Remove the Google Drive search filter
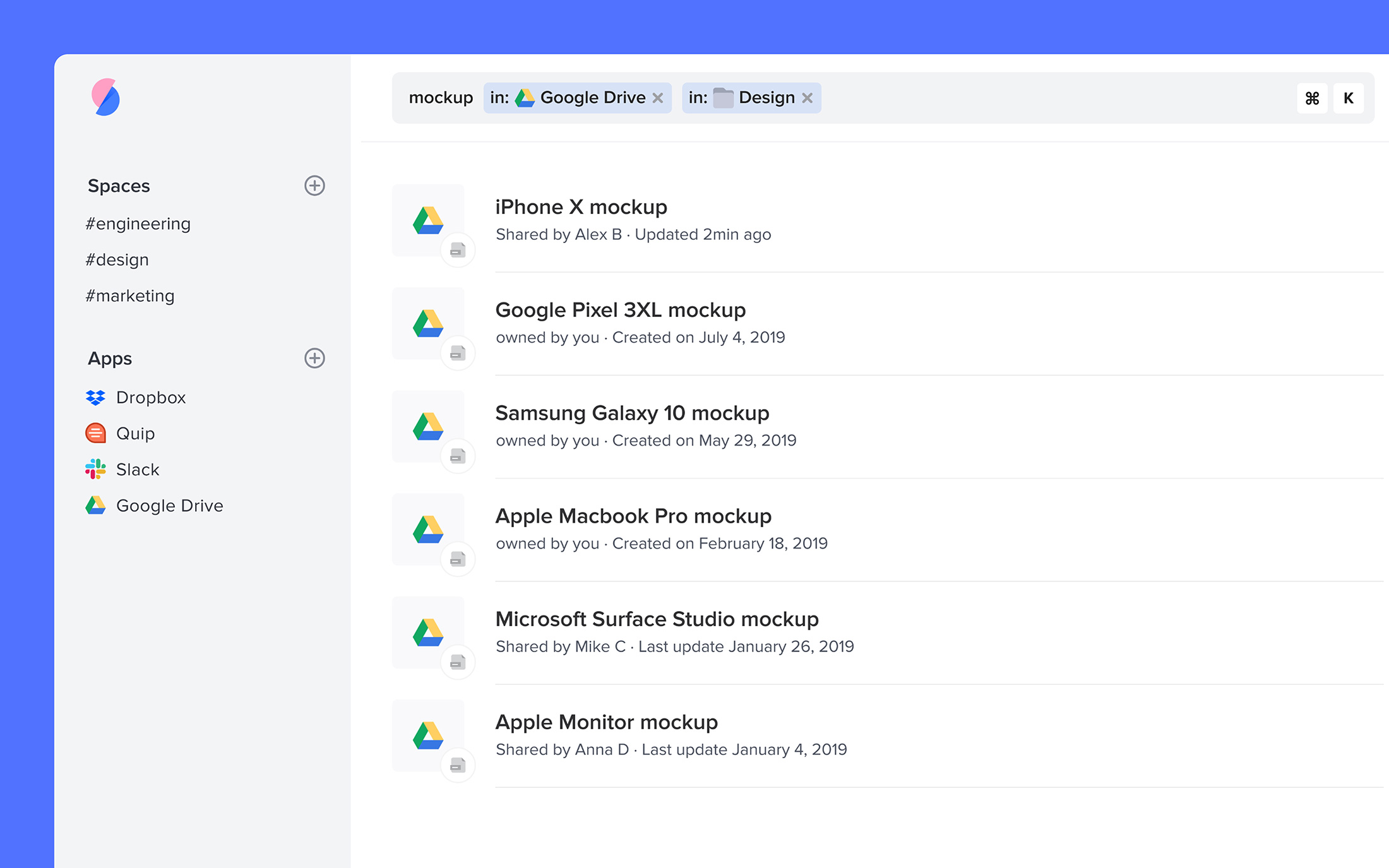Screen dimensions: 1389x868 658,98
